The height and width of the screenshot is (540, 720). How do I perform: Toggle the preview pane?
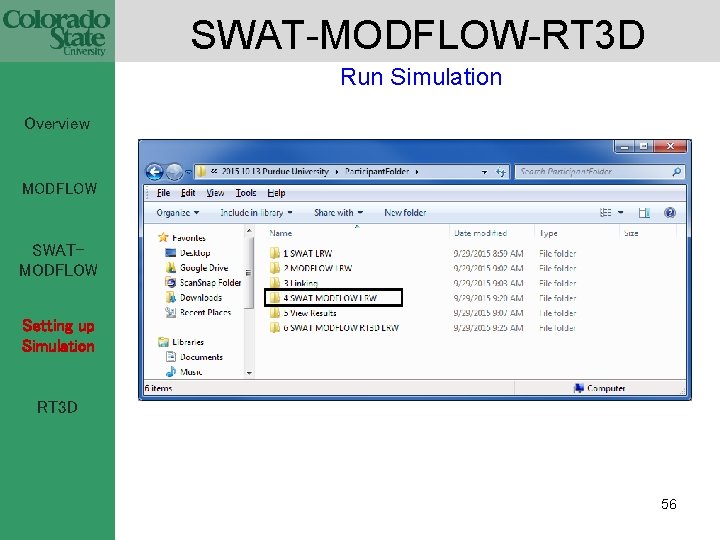(644, 213)
